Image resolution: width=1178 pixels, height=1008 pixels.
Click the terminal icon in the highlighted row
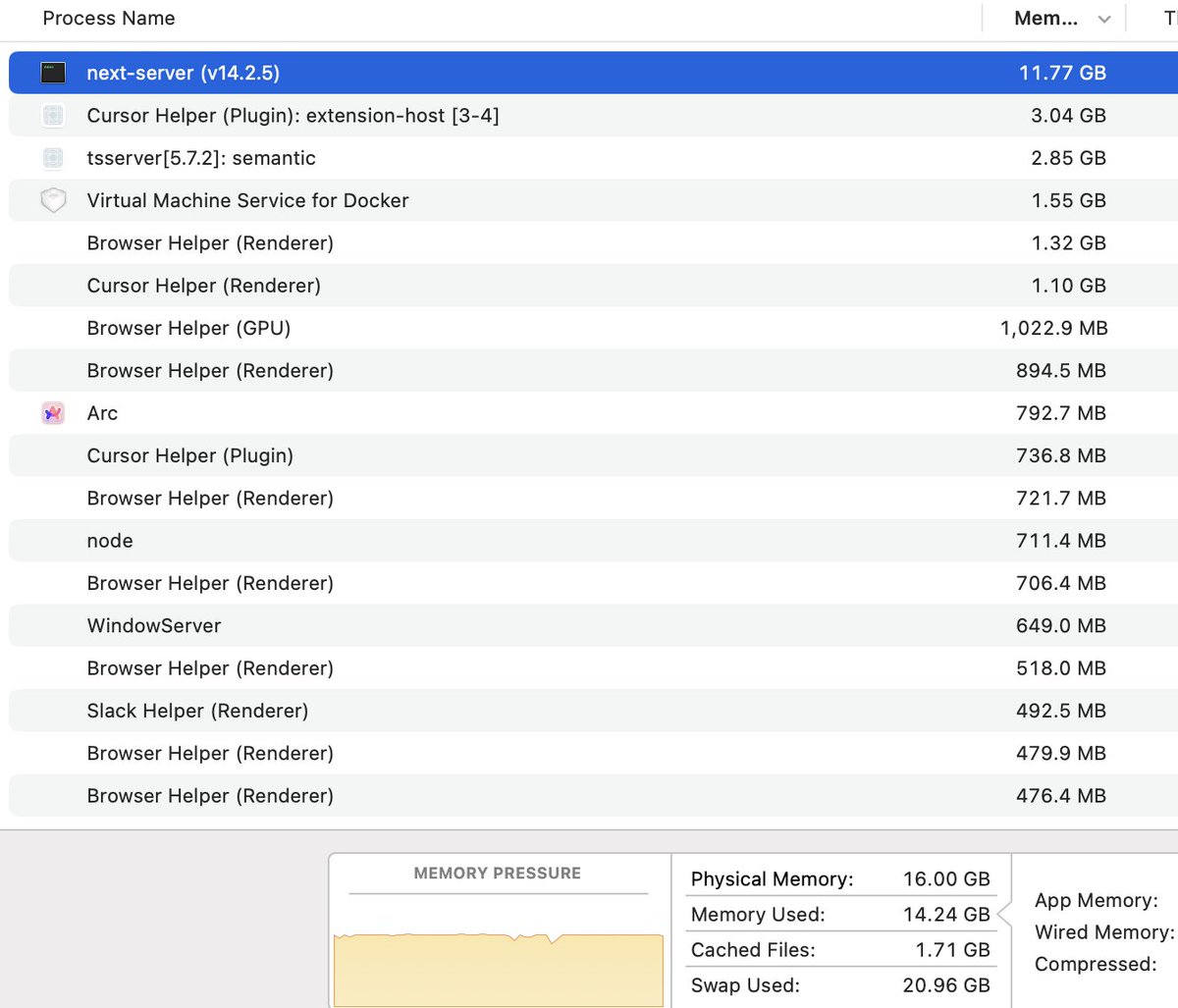(x=53, y=73)
